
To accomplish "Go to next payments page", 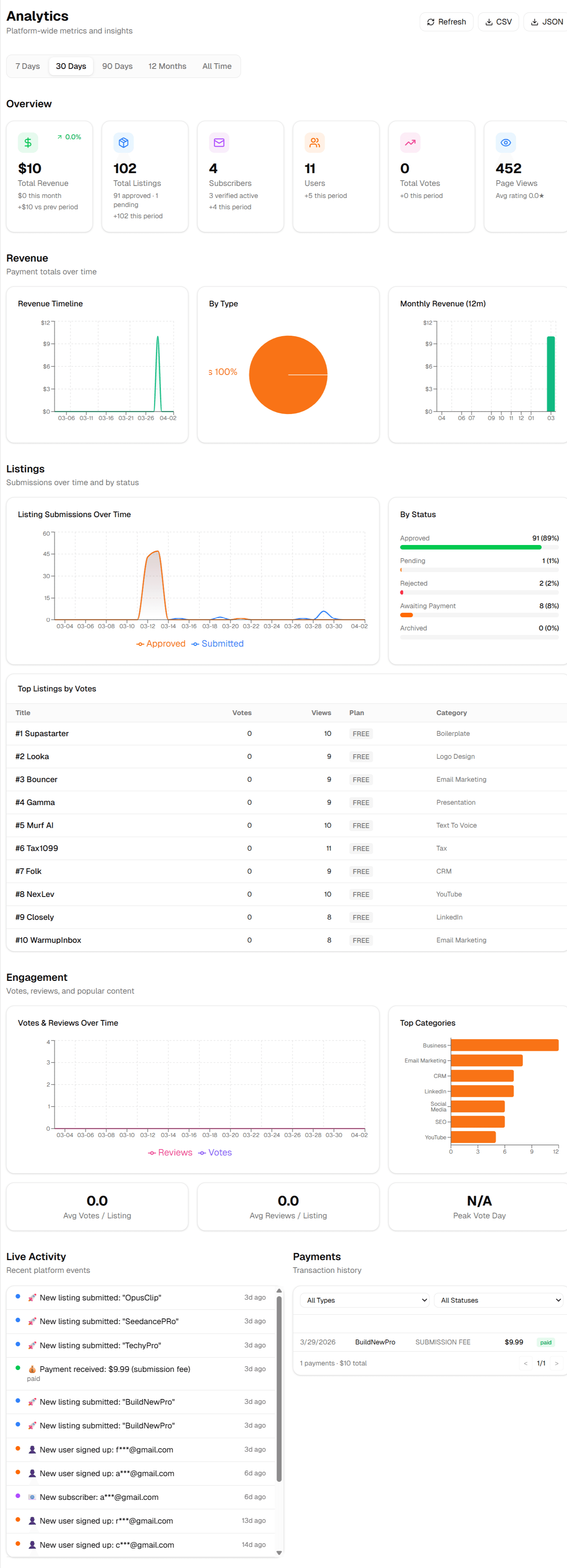I will coord(556,1364).
